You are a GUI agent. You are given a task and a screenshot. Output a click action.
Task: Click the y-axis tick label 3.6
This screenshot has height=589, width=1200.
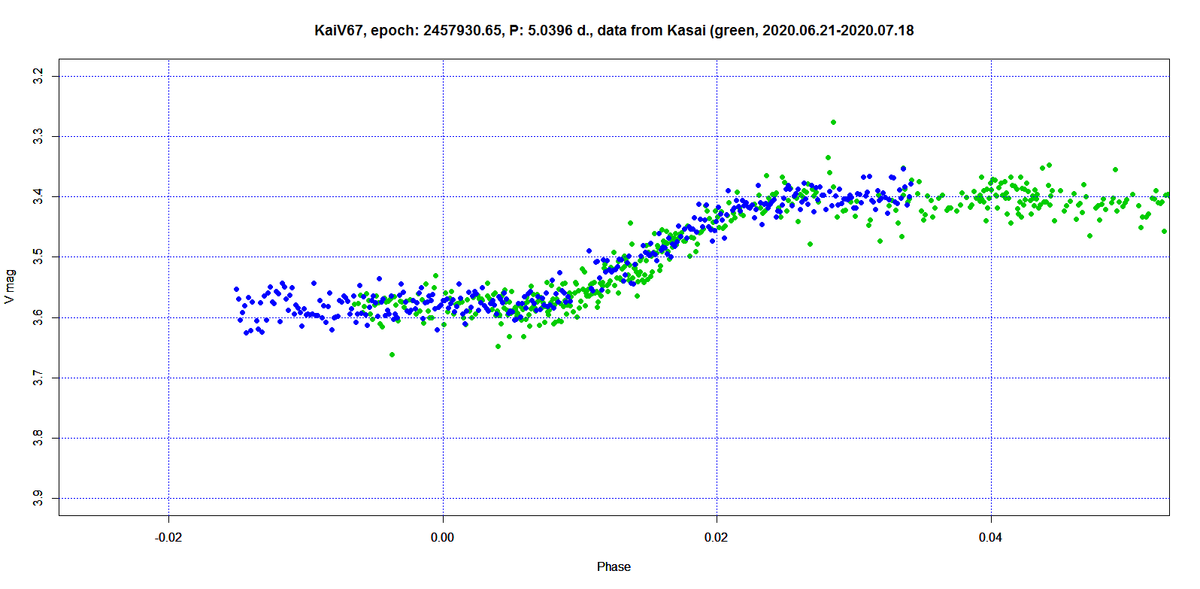(37, 317)
